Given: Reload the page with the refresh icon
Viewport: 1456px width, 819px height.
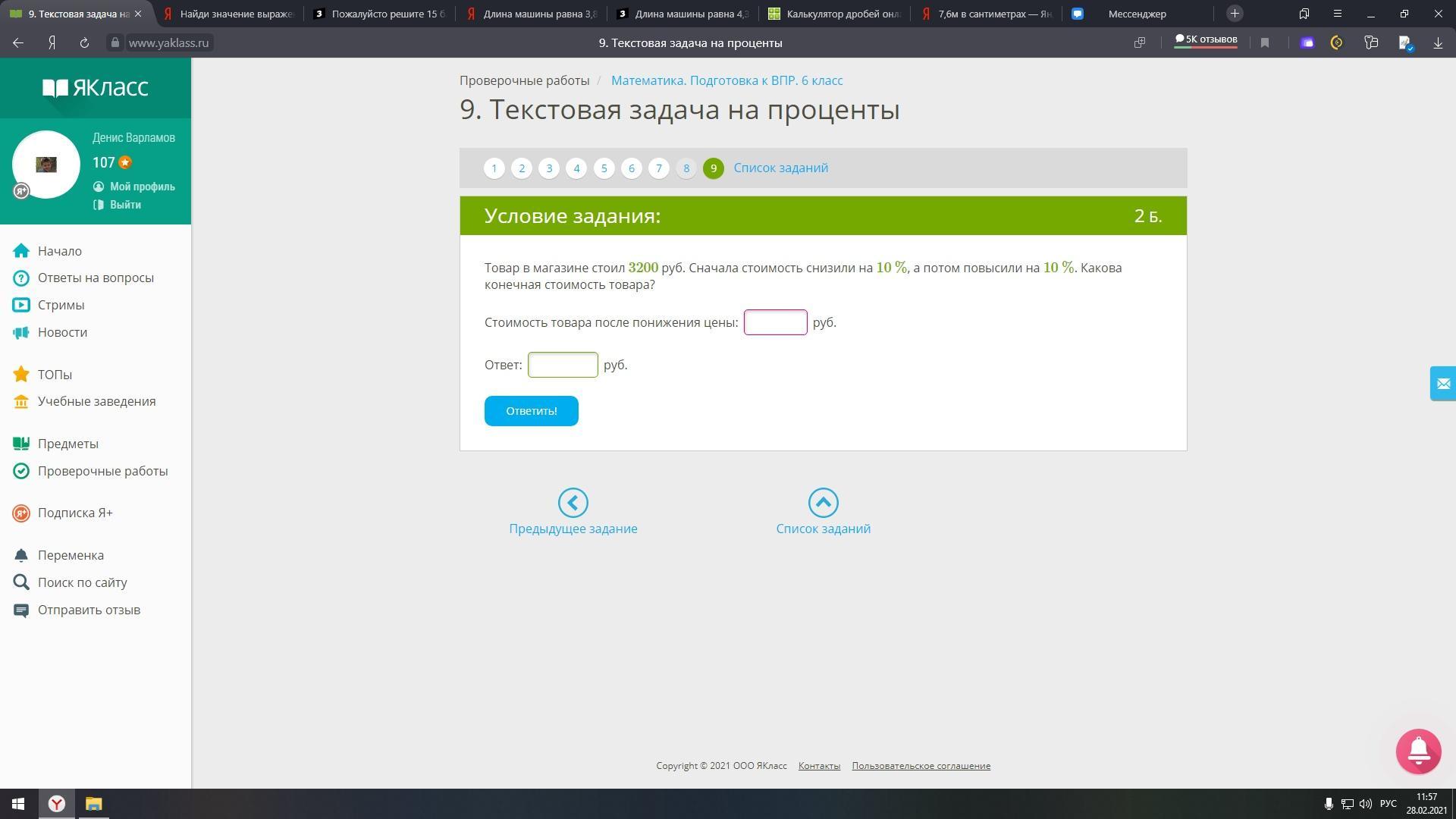Looking at the screenshot, I should click(84, 43).
